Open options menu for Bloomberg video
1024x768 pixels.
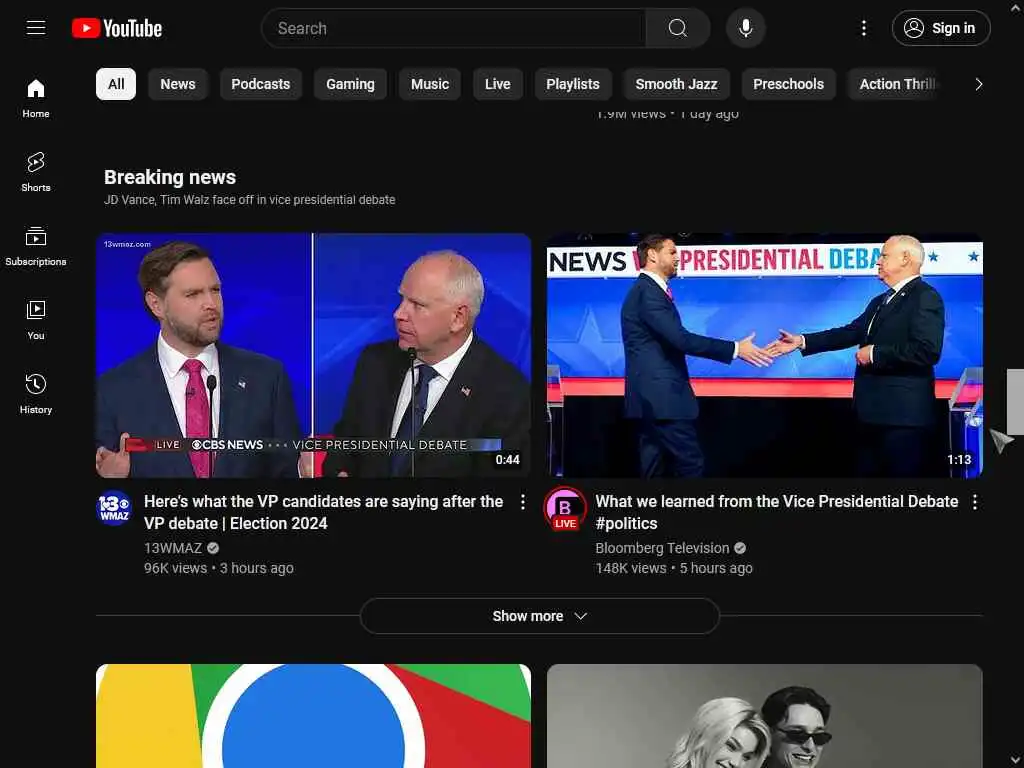point(974,502)
